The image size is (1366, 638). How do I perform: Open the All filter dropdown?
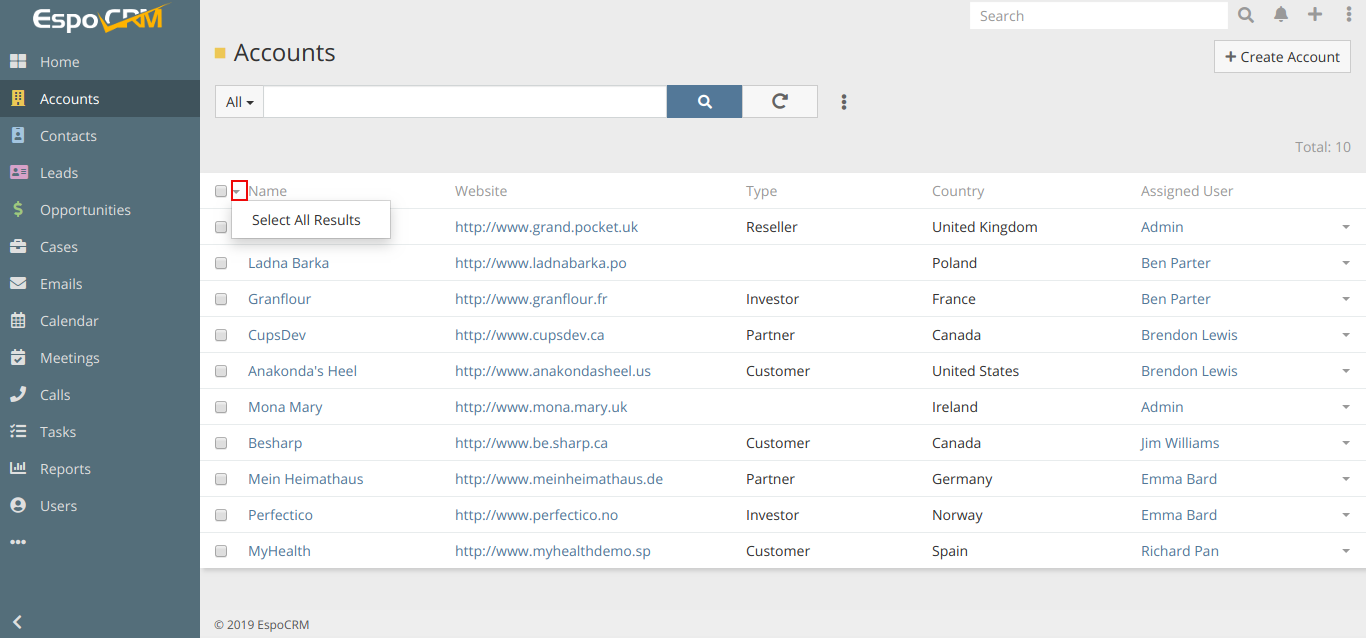(239, 102)
